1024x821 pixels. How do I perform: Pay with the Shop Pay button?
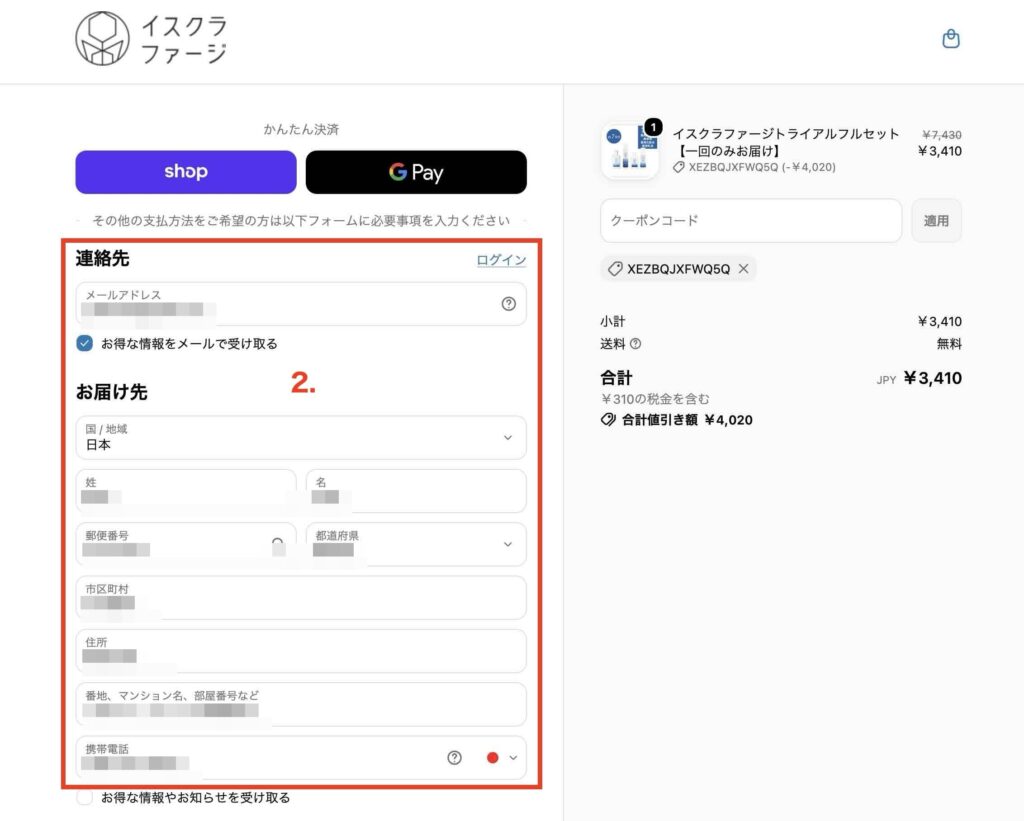click(186, 172)
